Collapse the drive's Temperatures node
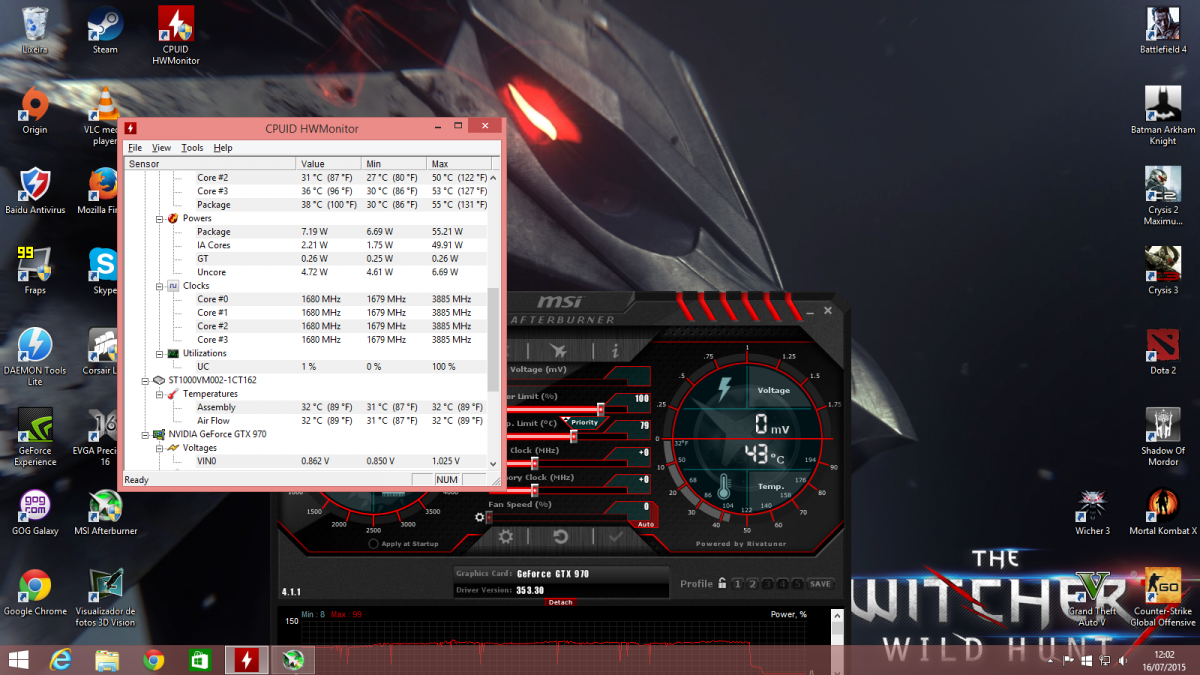The image size is (1200, 675). [158, 394]
